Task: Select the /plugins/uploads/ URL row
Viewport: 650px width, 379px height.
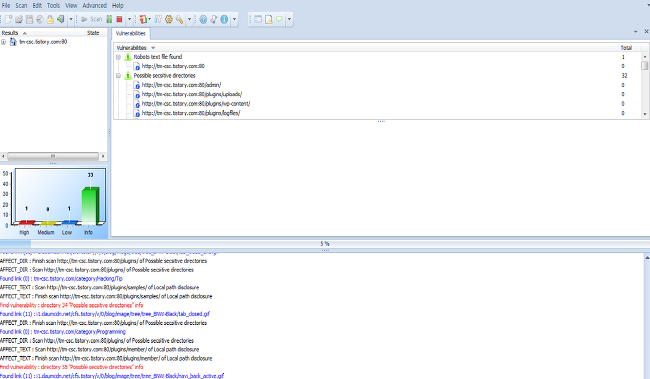Action: 377,94
